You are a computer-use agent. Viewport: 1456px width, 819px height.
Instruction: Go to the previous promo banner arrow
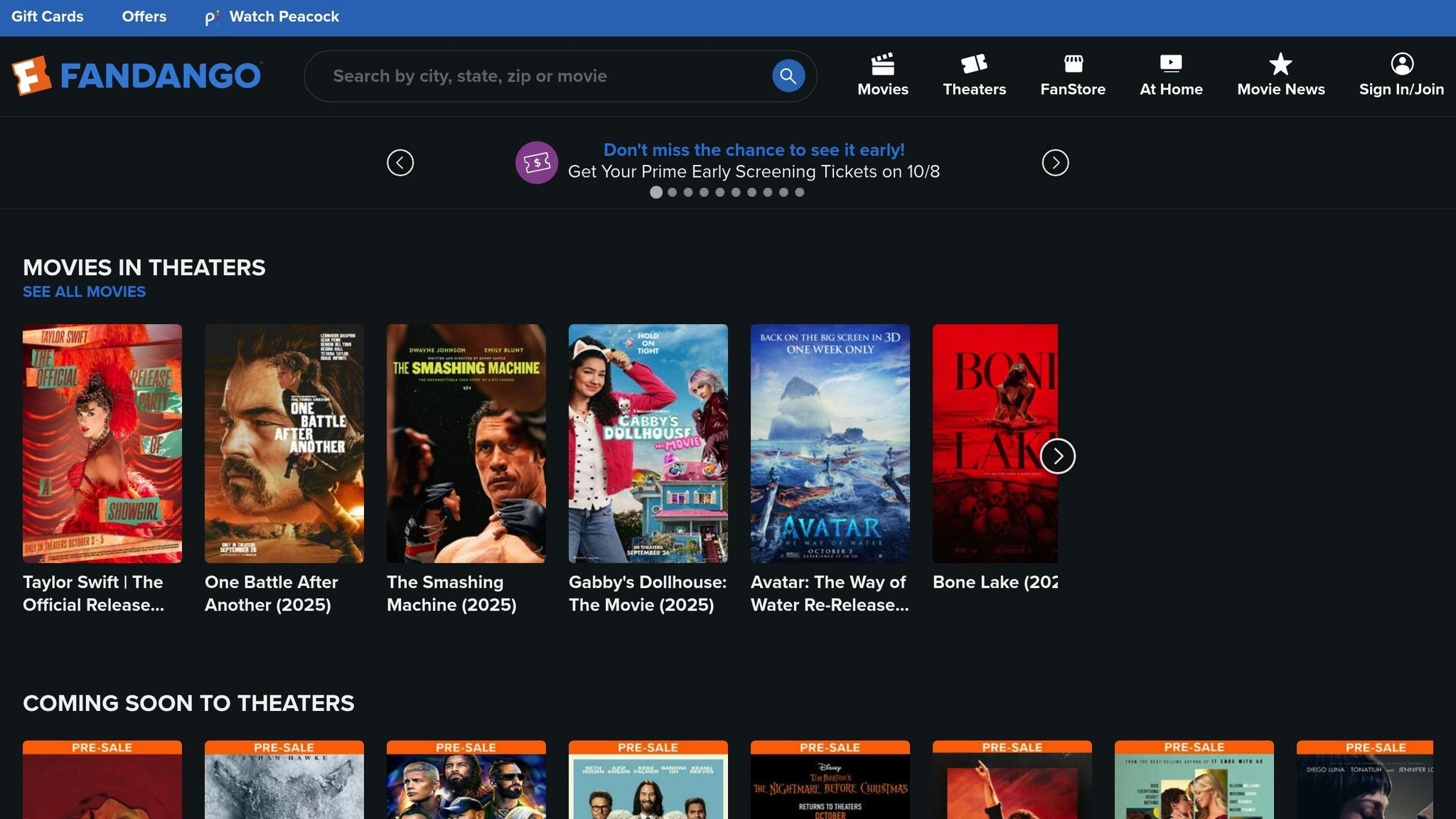point(400,163)
